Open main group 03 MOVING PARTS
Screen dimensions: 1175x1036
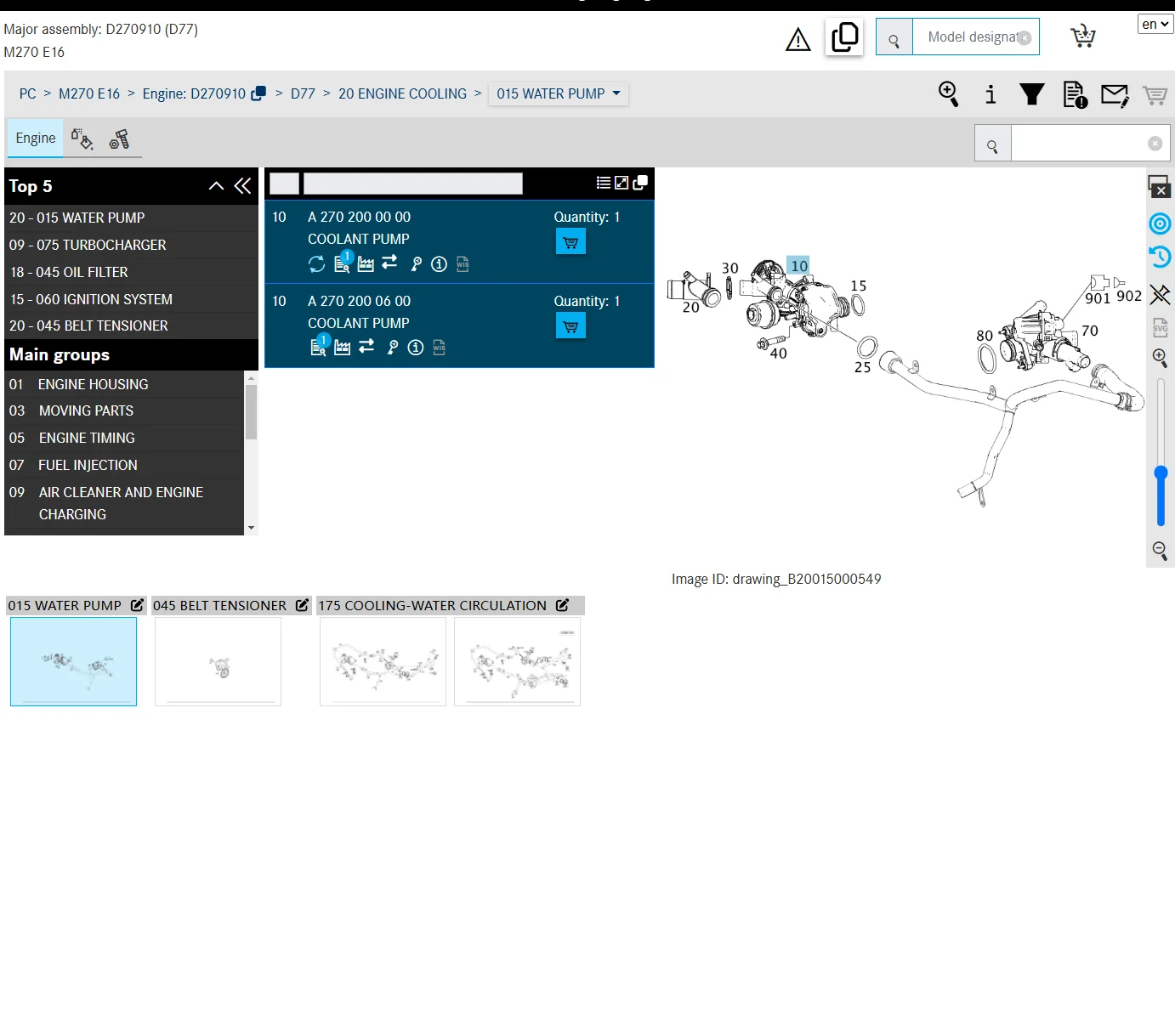click(124, 410)
